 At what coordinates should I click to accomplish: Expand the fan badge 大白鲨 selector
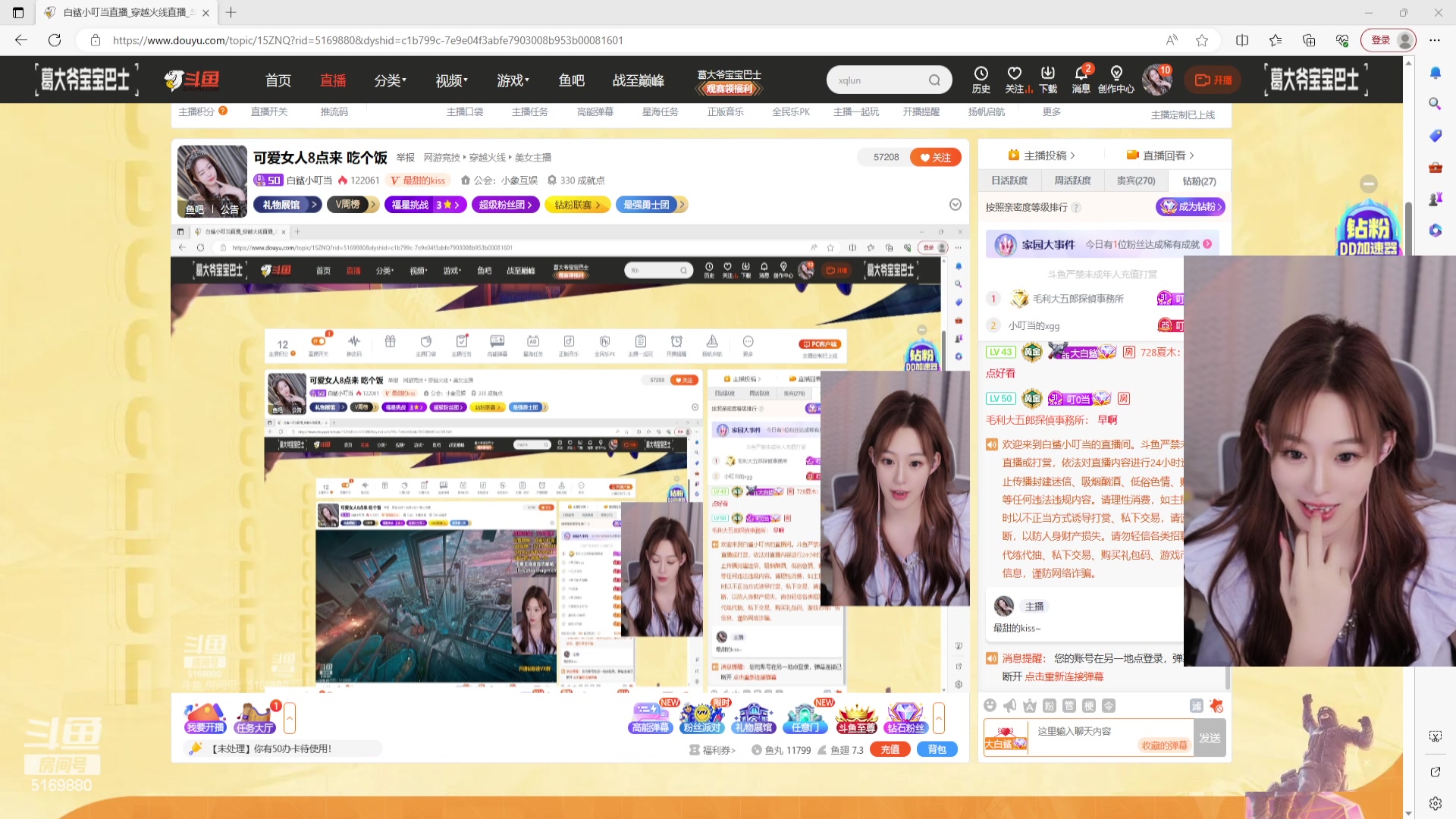click(1006, 737)
